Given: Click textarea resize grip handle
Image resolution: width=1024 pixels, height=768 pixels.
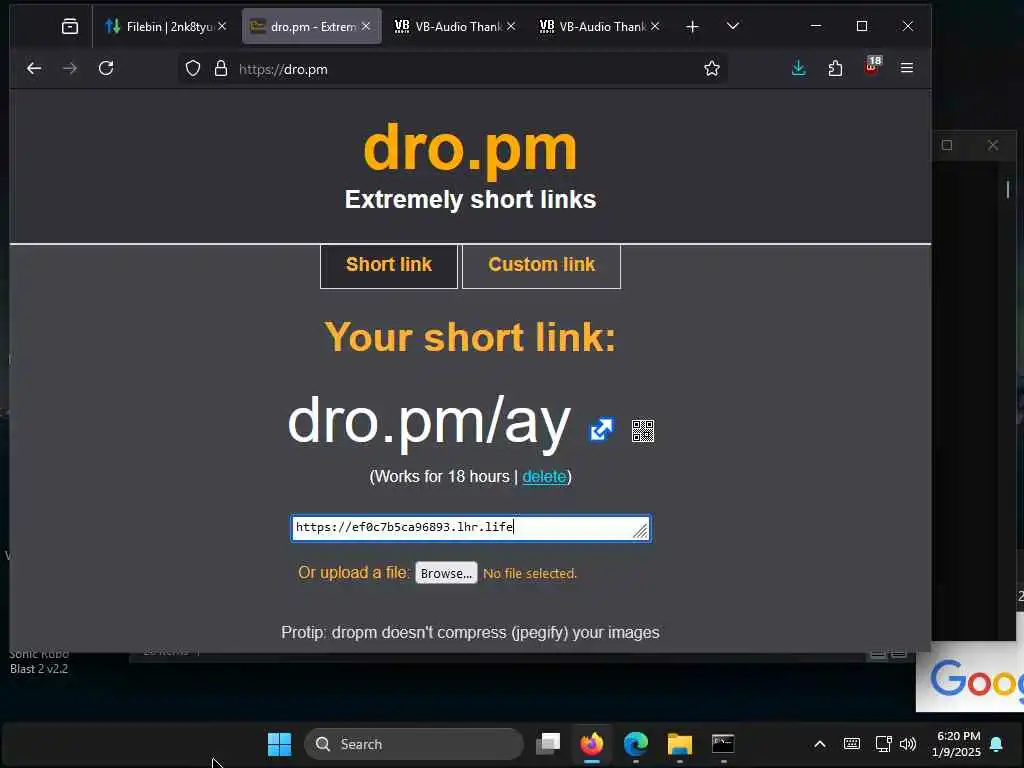Looking at the screenshot, I should tap(641, 532).
